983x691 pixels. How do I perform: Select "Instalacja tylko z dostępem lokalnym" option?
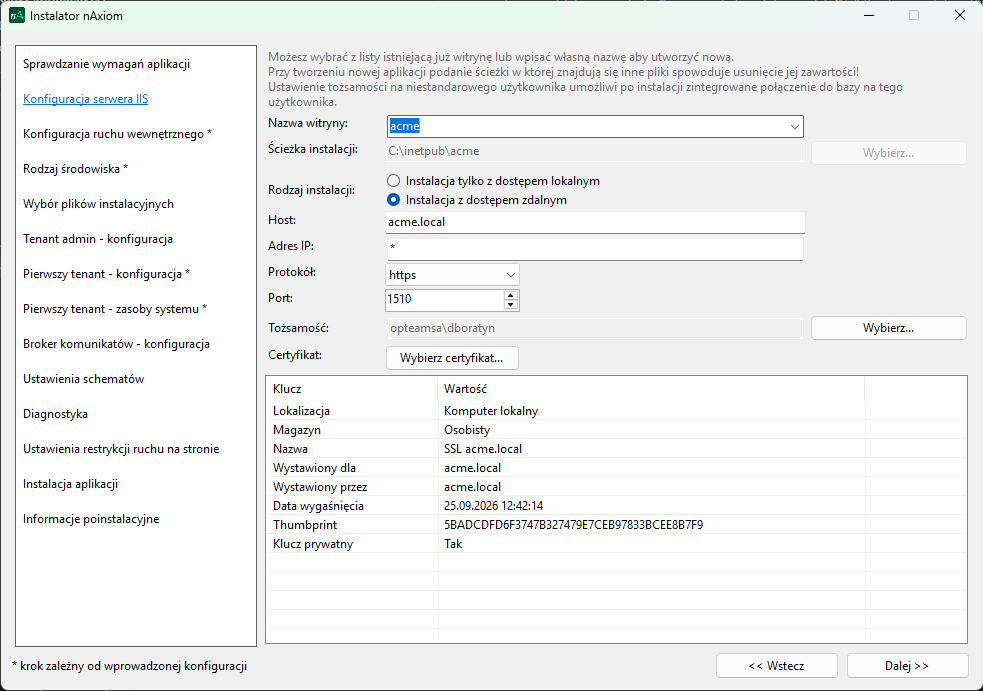393,180
